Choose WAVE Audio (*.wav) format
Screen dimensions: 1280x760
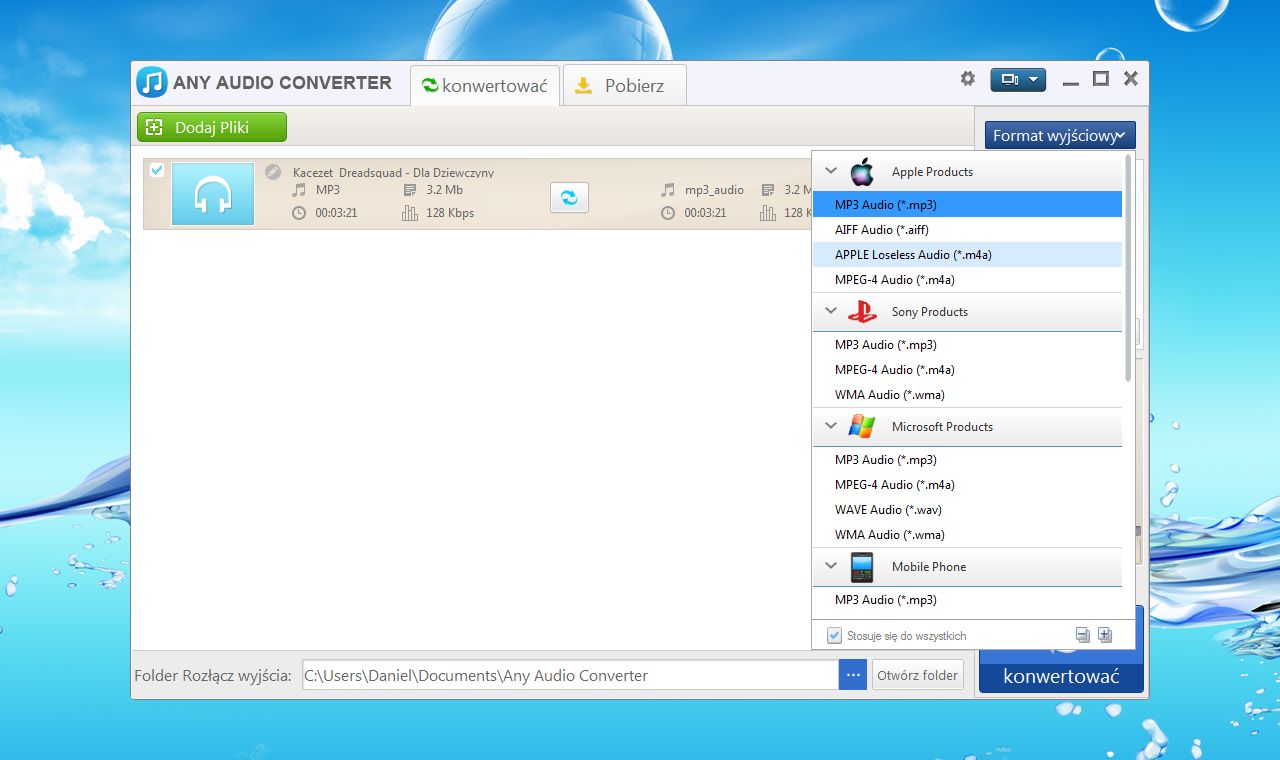[967, 509]
